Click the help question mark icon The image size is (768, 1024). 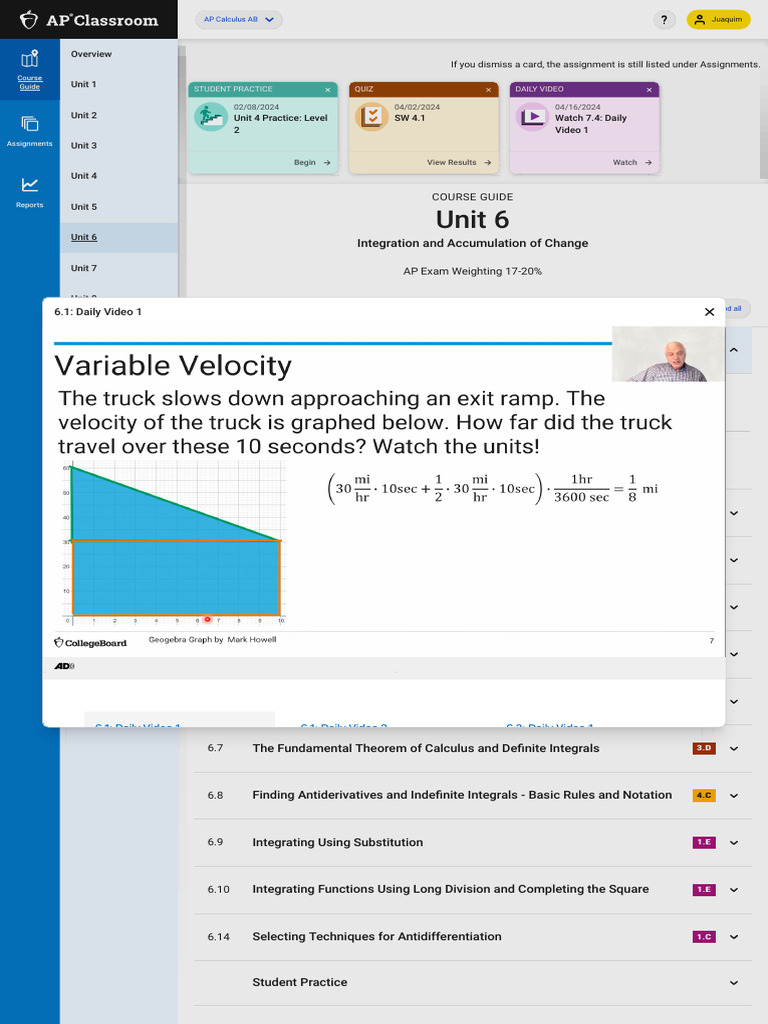point(664,20)
